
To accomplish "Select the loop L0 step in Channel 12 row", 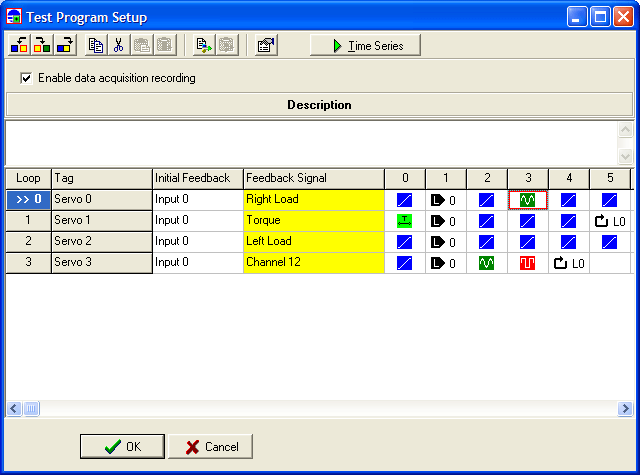I will 569,263.
